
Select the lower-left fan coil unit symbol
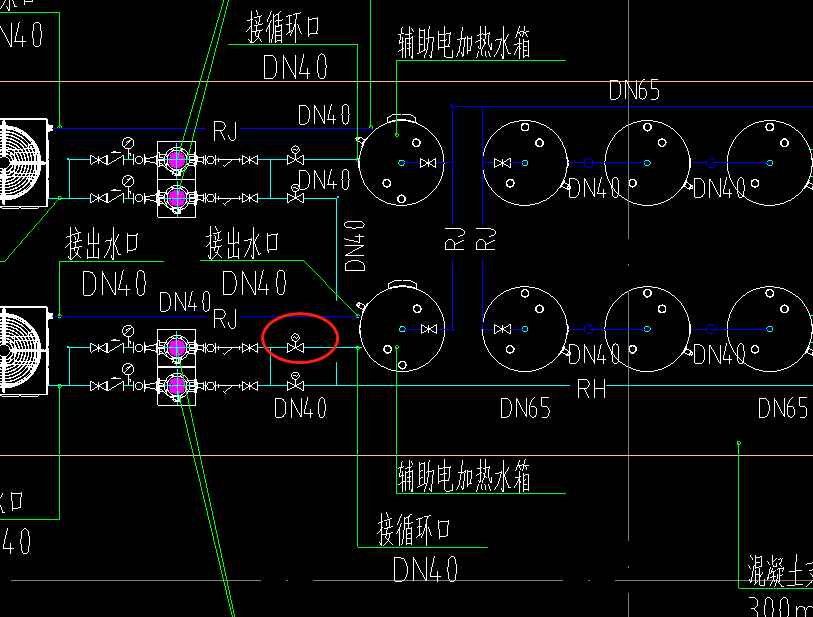(20, 350)
